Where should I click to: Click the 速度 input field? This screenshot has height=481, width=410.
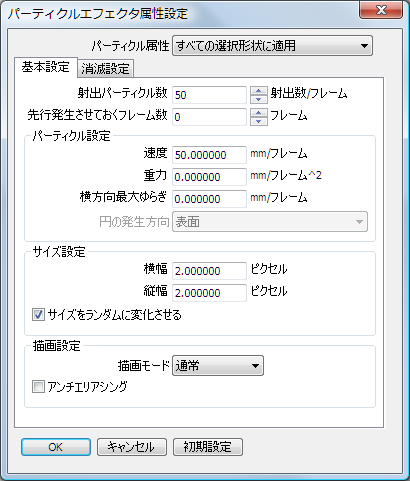(209, 155)
